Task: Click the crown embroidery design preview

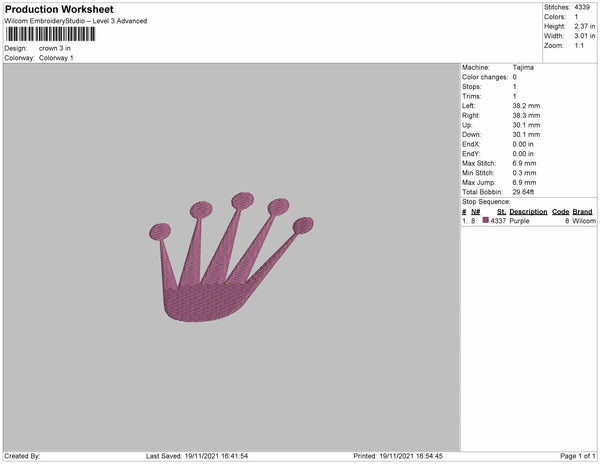Action: point(231,257)
